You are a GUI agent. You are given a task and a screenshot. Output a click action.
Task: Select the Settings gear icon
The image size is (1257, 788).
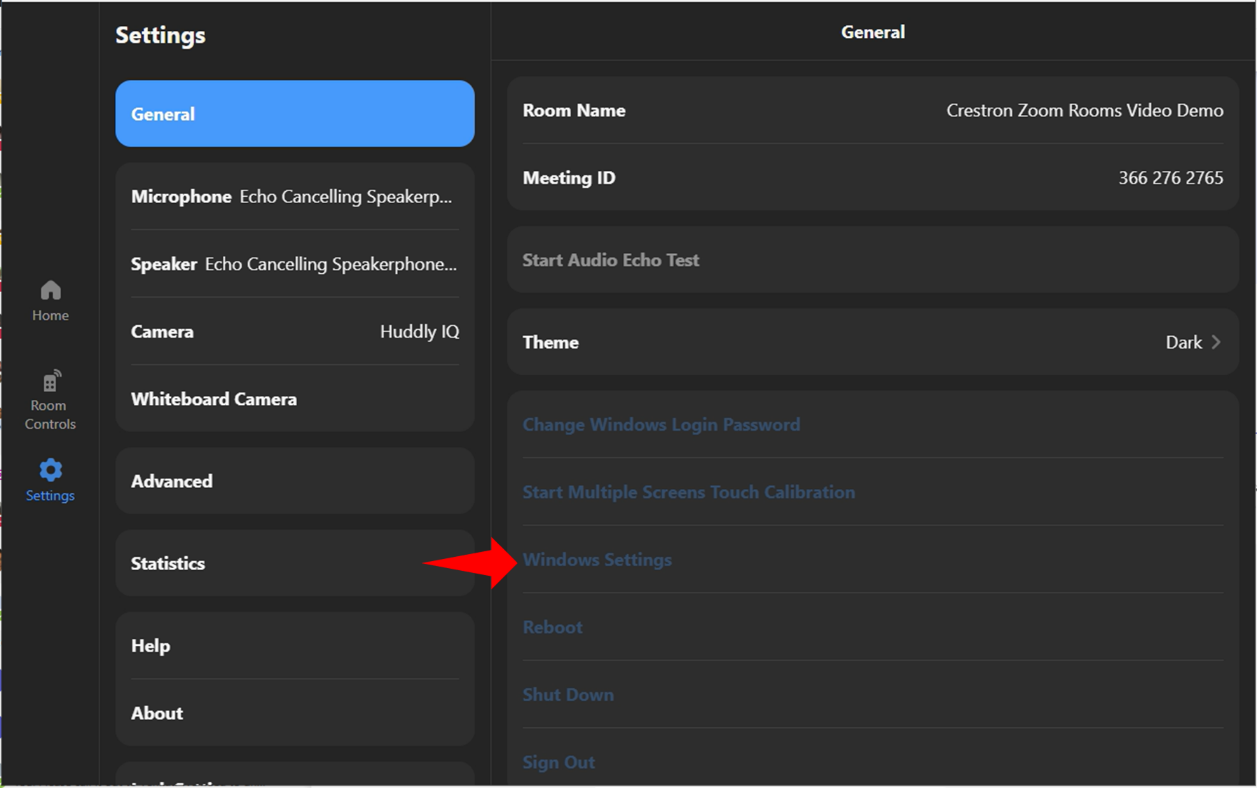49,478
